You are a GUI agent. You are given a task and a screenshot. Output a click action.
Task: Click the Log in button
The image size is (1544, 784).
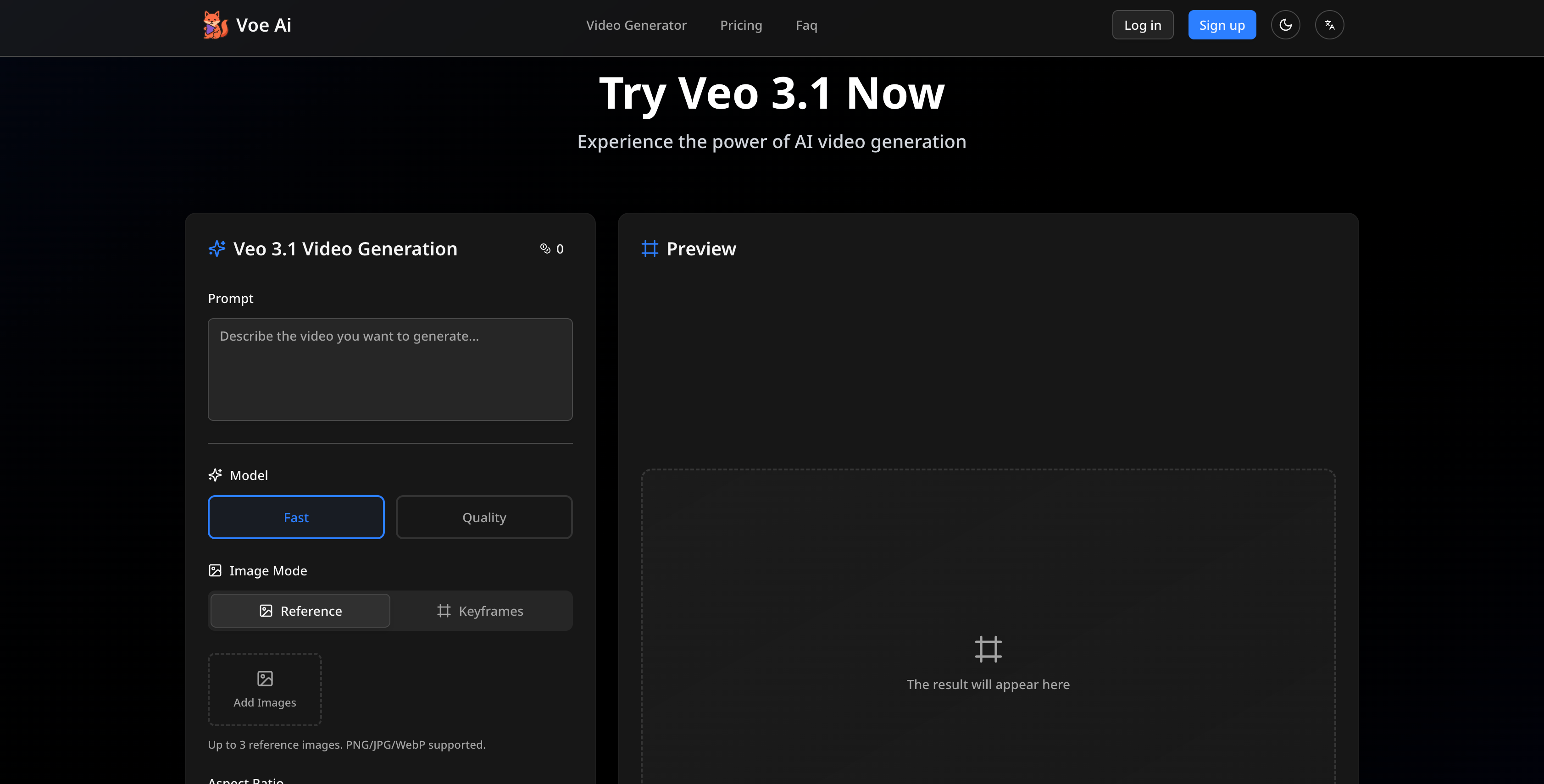point(1142,25)
